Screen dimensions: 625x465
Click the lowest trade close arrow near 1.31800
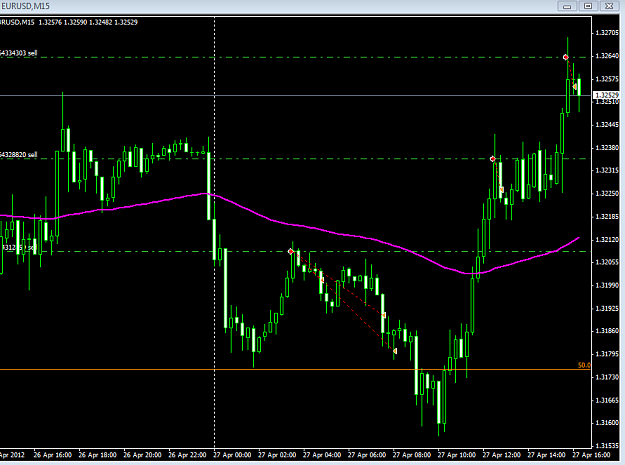click(395, 351)
